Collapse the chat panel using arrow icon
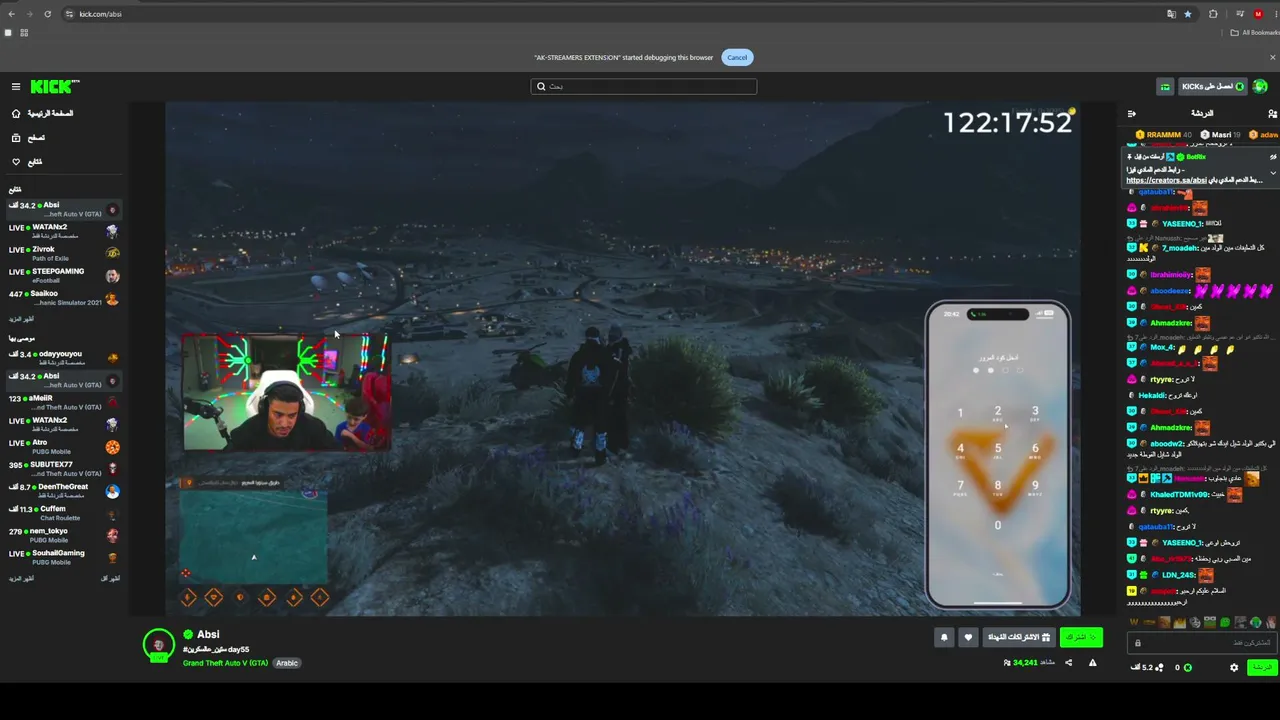 (1131, 114)
